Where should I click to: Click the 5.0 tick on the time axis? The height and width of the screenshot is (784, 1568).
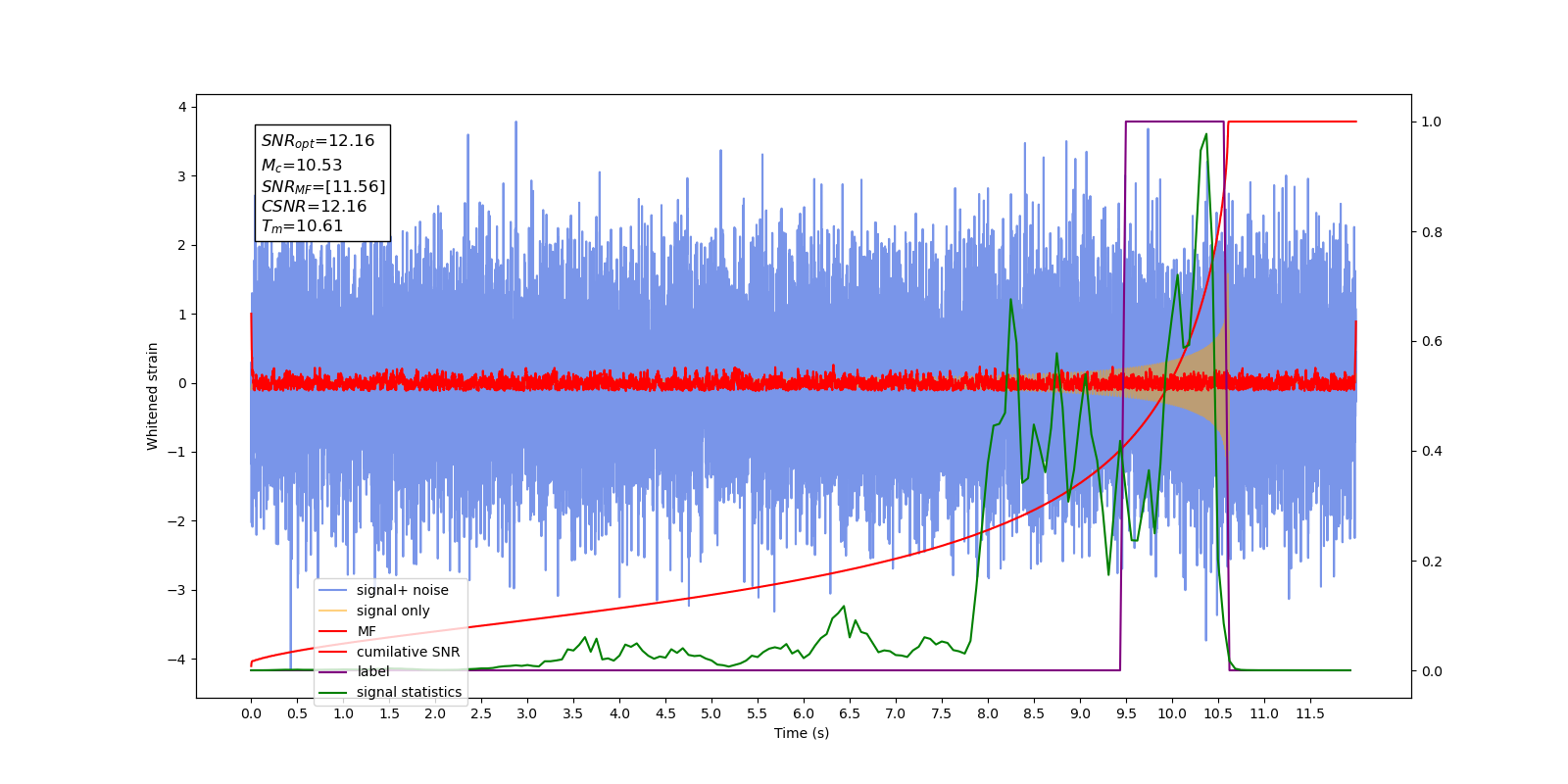click(x=711, y=713)
